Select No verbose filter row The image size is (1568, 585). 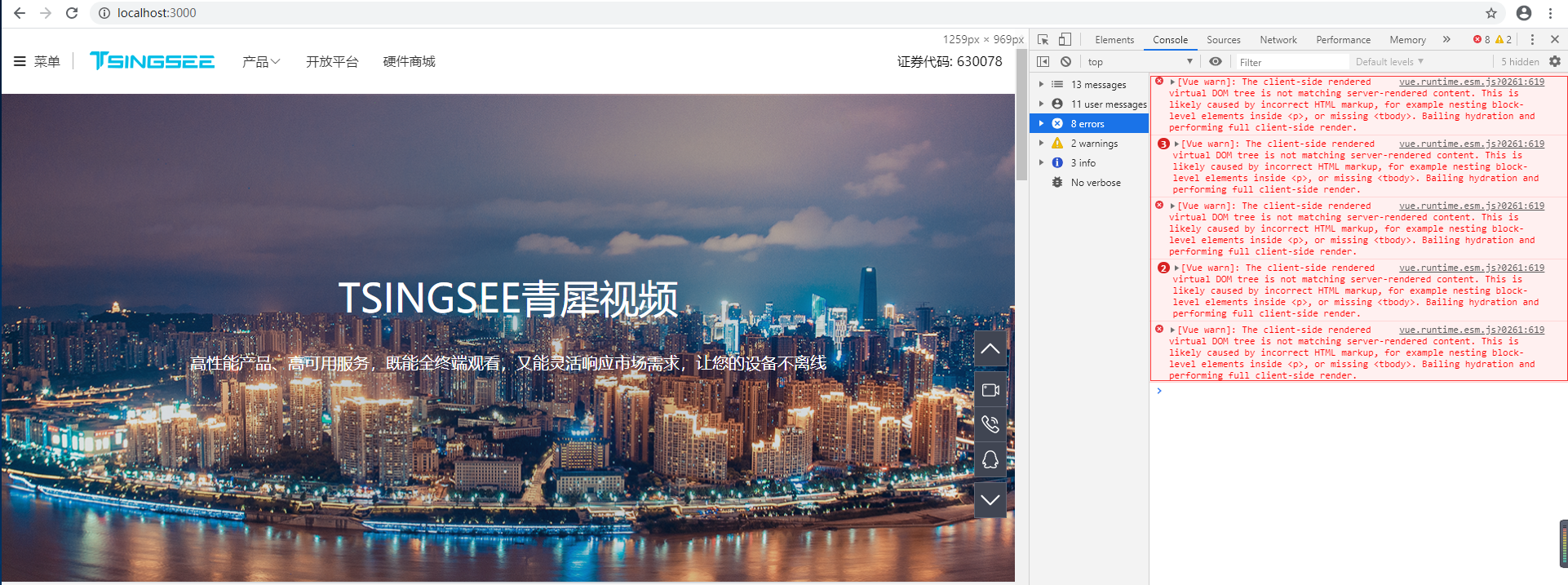pos(1089,183)
